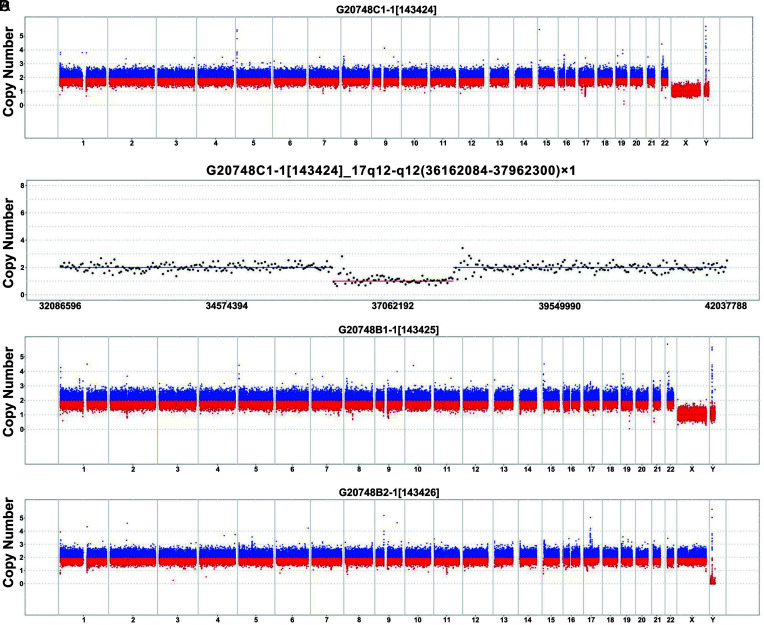Click x-axis value 37062192
This screenshot has width=764, height=625.
pyautogui.click(x=393, y=306)
